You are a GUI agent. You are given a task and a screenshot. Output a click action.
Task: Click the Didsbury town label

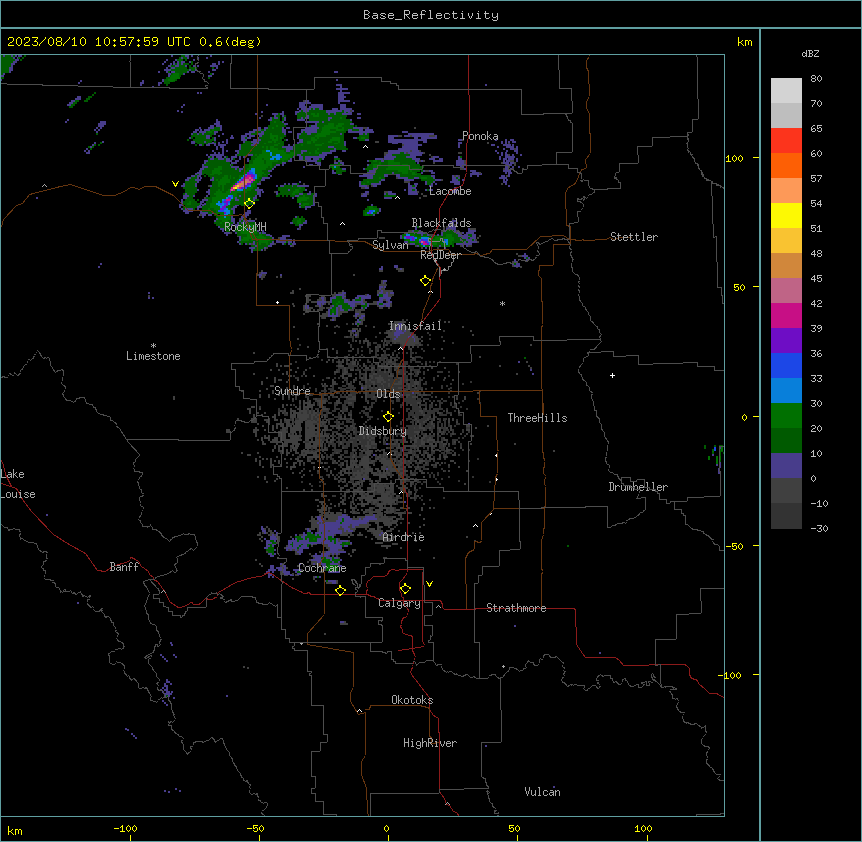[x=383, y=431]
